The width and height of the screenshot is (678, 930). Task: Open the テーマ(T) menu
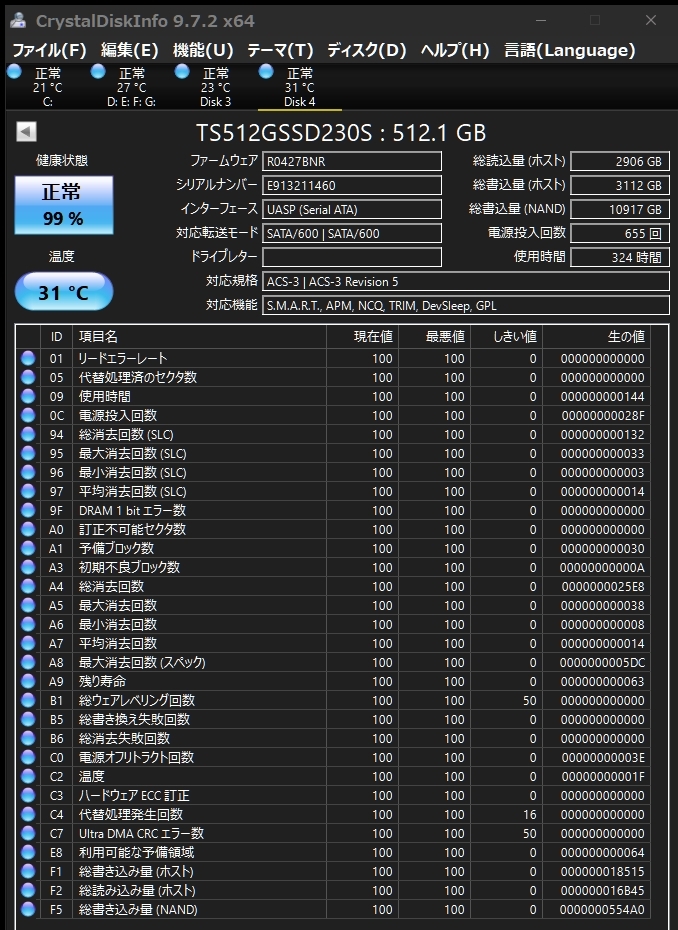280,50
